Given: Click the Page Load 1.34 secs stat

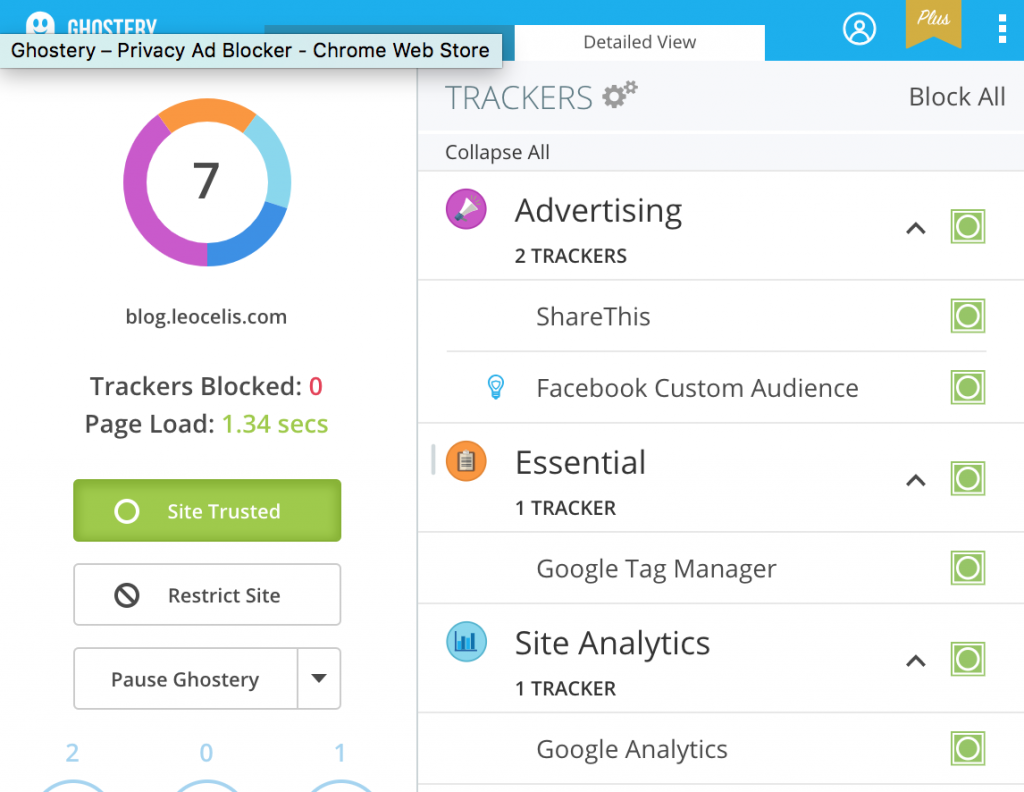Looking at the screenshot, I should point(206,424).
